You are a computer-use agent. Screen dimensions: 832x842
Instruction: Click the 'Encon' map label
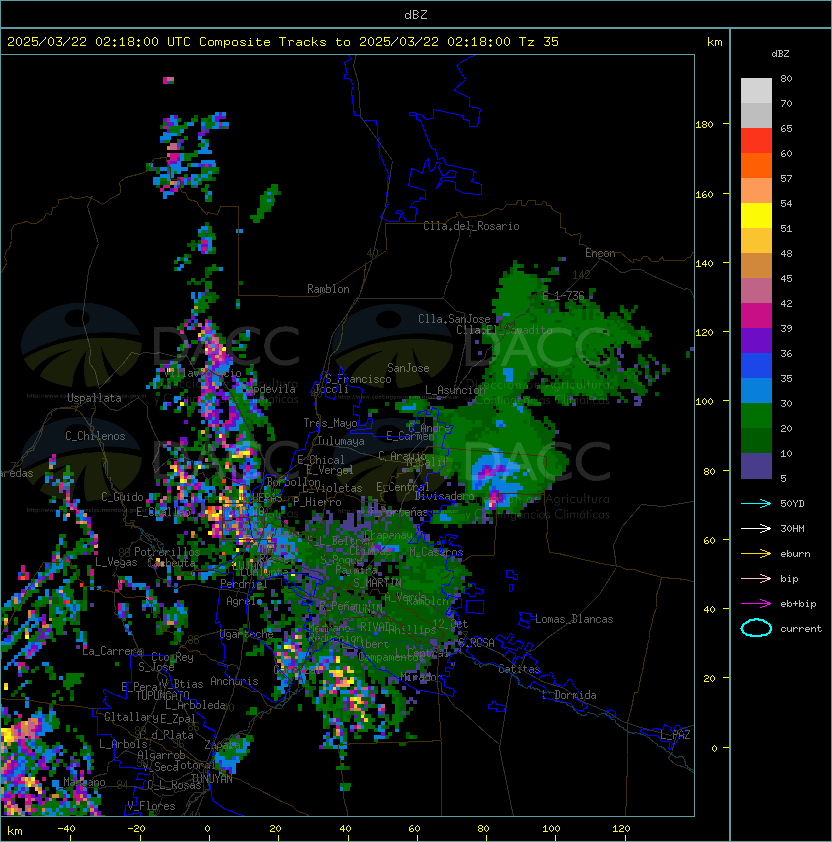tap(600, 253)
